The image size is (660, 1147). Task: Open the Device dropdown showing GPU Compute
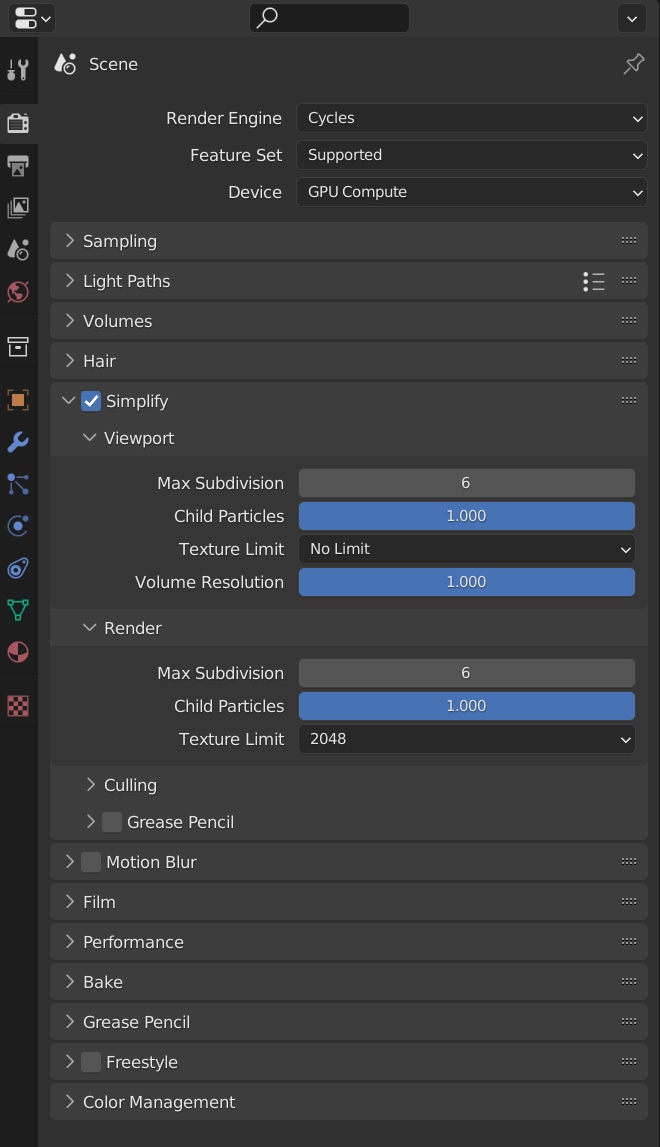471,192
